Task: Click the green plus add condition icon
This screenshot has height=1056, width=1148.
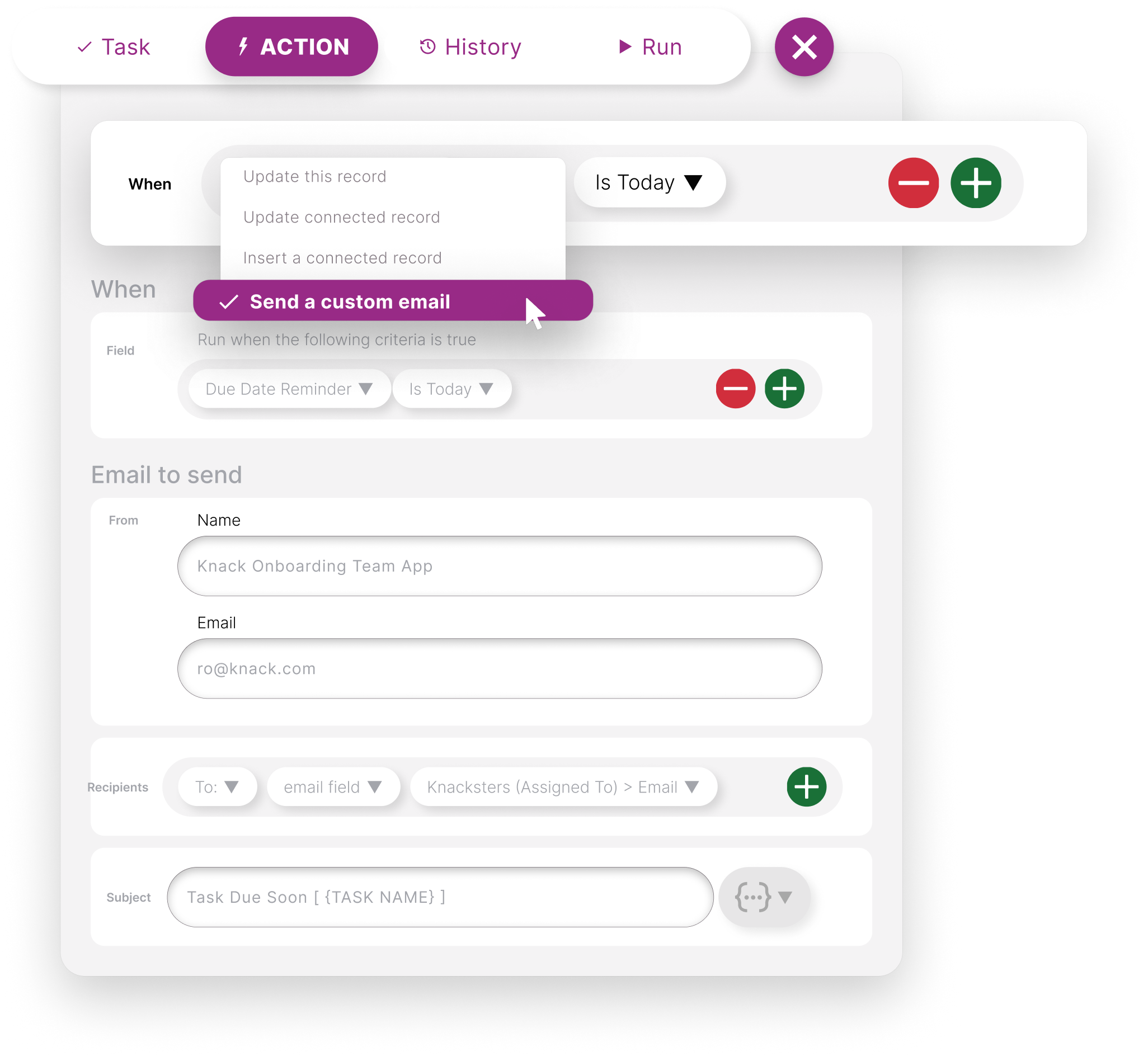Action: point(785,388)
